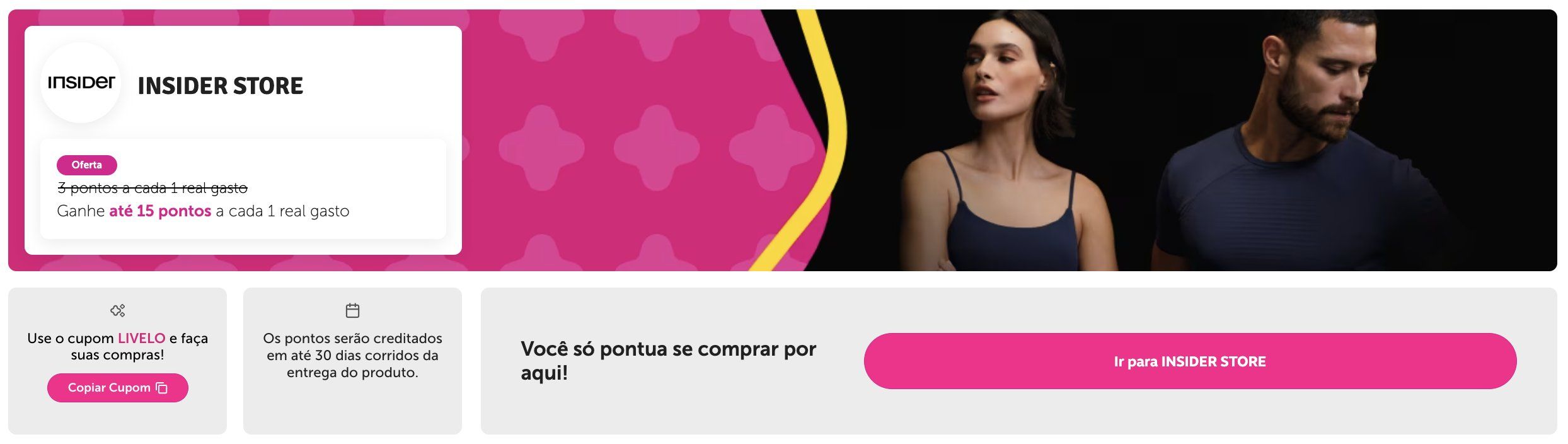Screen dimensions: 1568x444
Task: Click the LIVELO coupon text
Action: 141,339
